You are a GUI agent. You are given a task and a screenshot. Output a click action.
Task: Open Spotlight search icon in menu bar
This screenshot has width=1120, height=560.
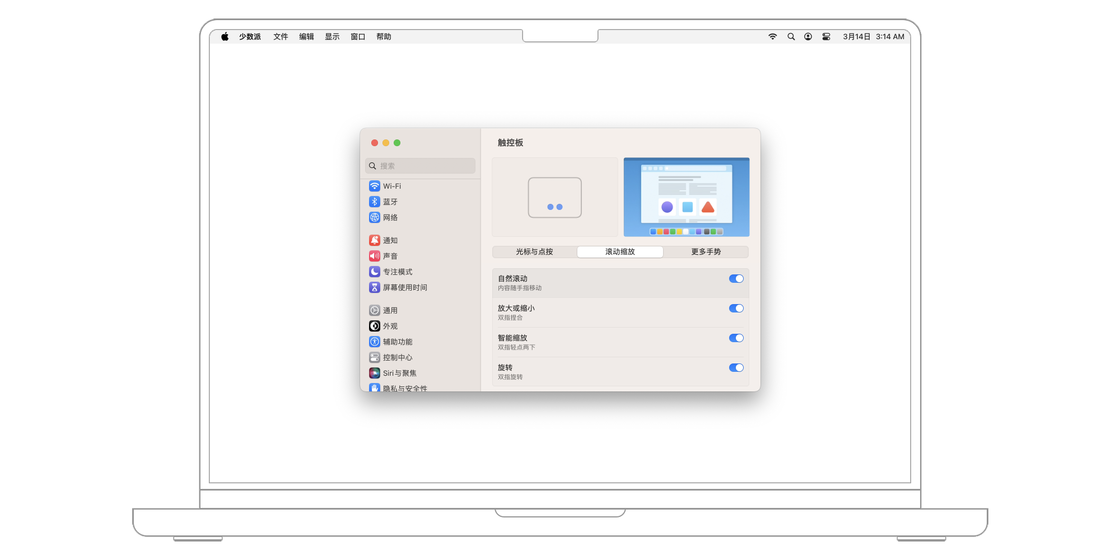tap(791, 36)
